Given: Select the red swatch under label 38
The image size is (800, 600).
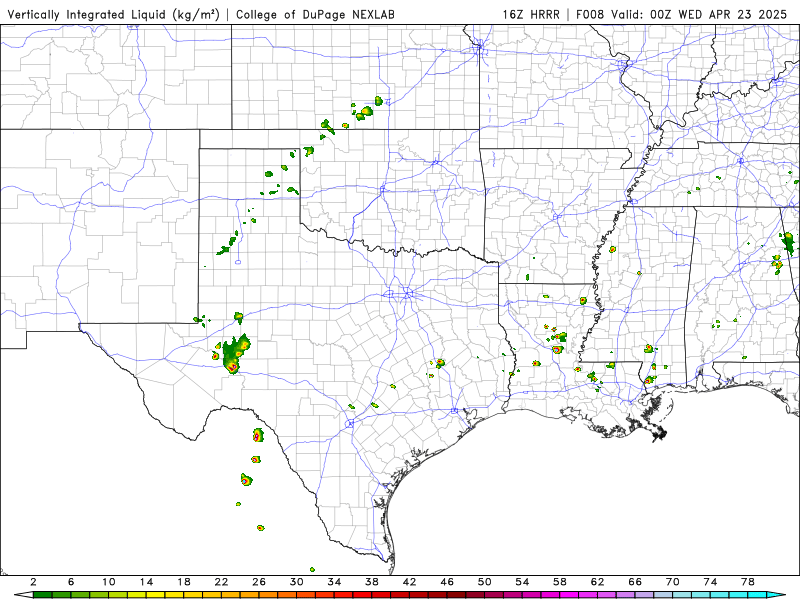Looking at the screenshot, I should (x=381, y=595).
